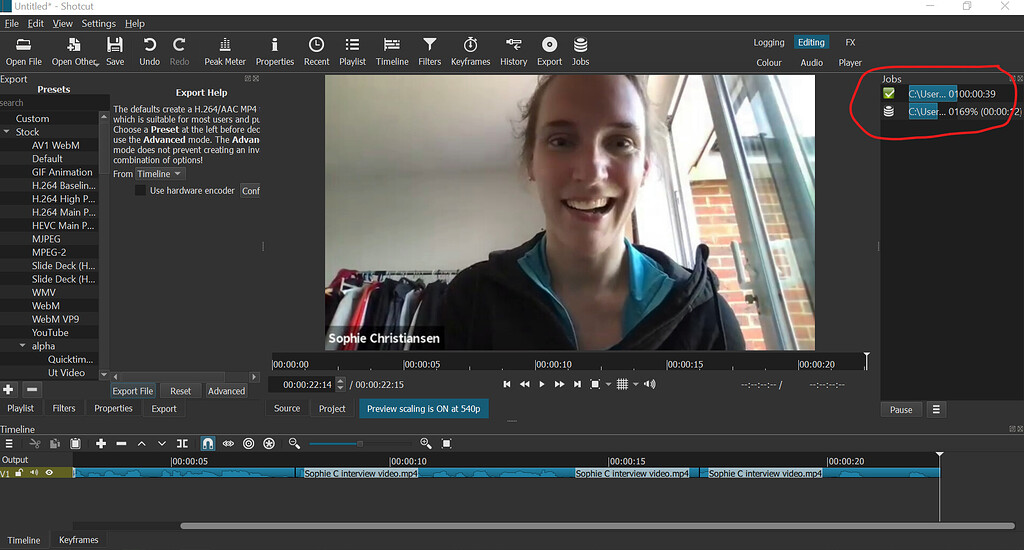Hide the V1 track with eye icon

tap(49, 473)
